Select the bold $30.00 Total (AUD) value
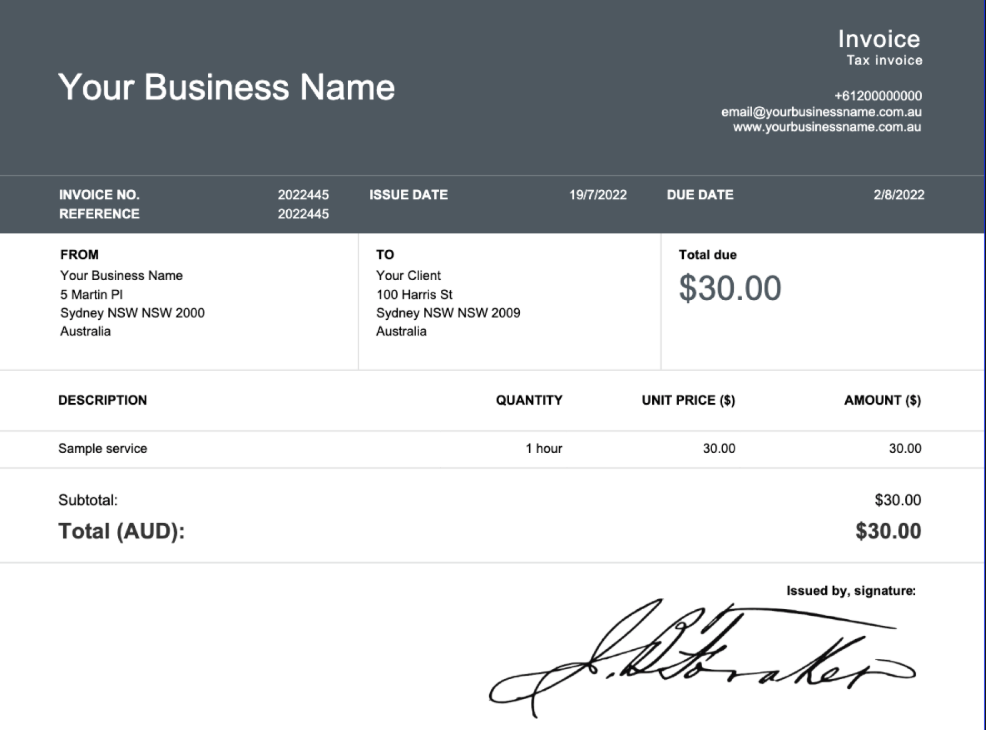The height and width of the screenshot is (730, 986). click(x=888, y=531)
